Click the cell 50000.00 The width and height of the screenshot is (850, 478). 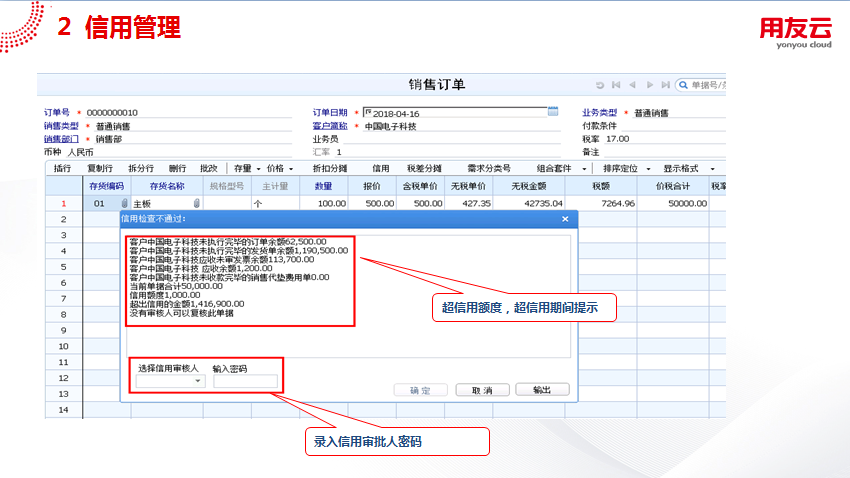(673, 203)
